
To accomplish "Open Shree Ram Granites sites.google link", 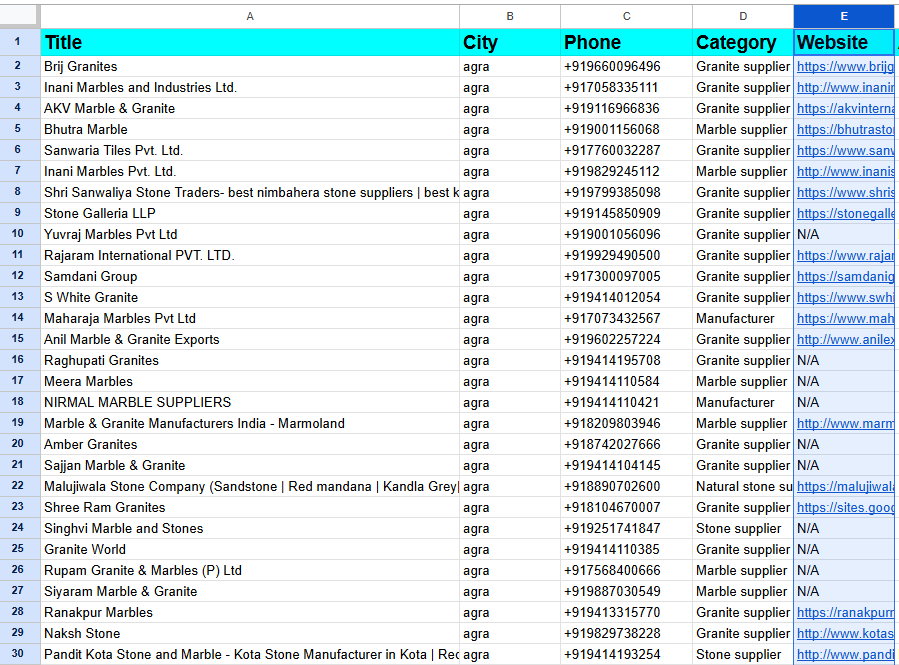I will pyautogui.click(x=845, y=507).
